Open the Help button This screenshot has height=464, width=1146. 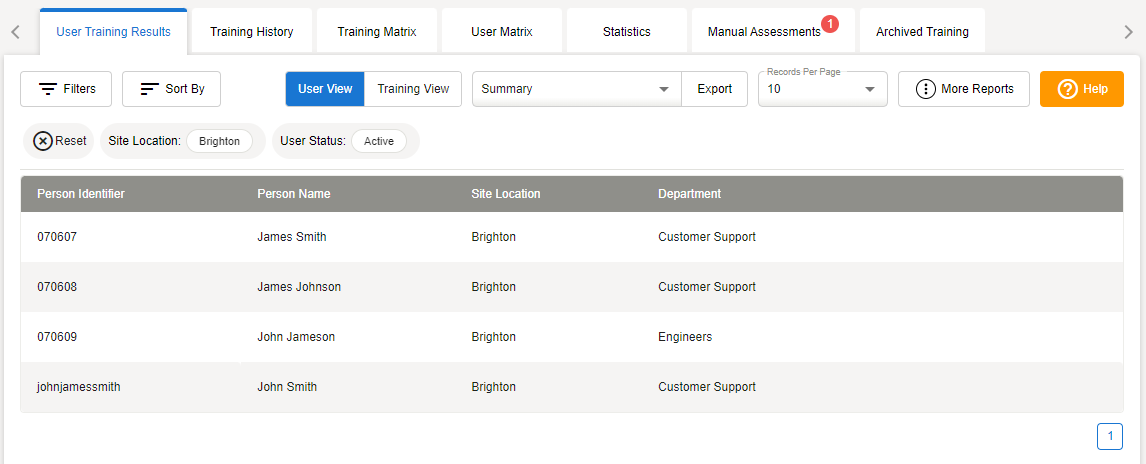point(1082,89)
